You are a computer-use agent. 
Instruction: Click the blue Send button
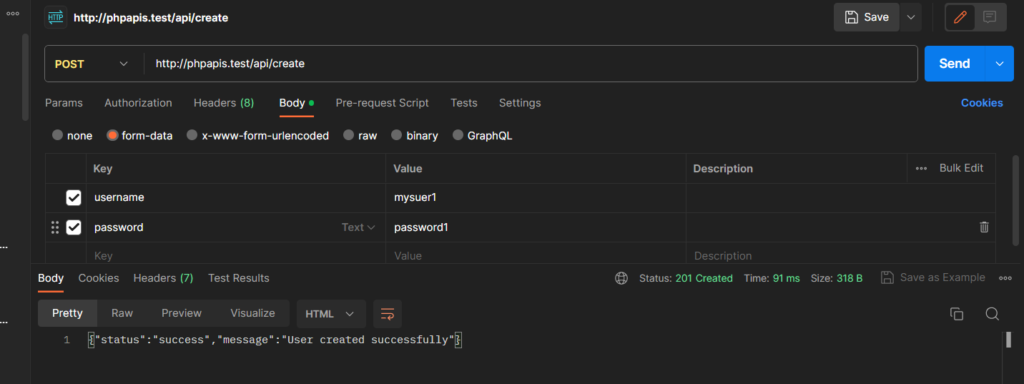coord(955,63)
